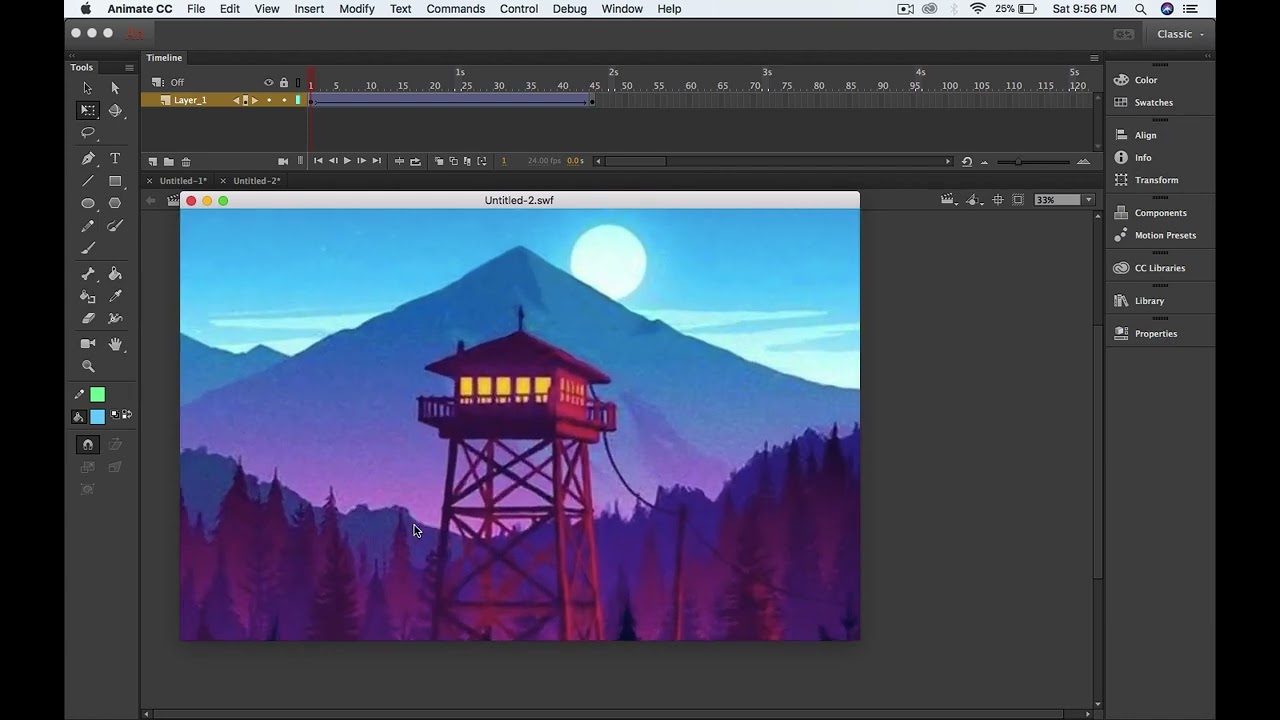Select the Paint Bucket tool
1280x720 pixels.
115,273
